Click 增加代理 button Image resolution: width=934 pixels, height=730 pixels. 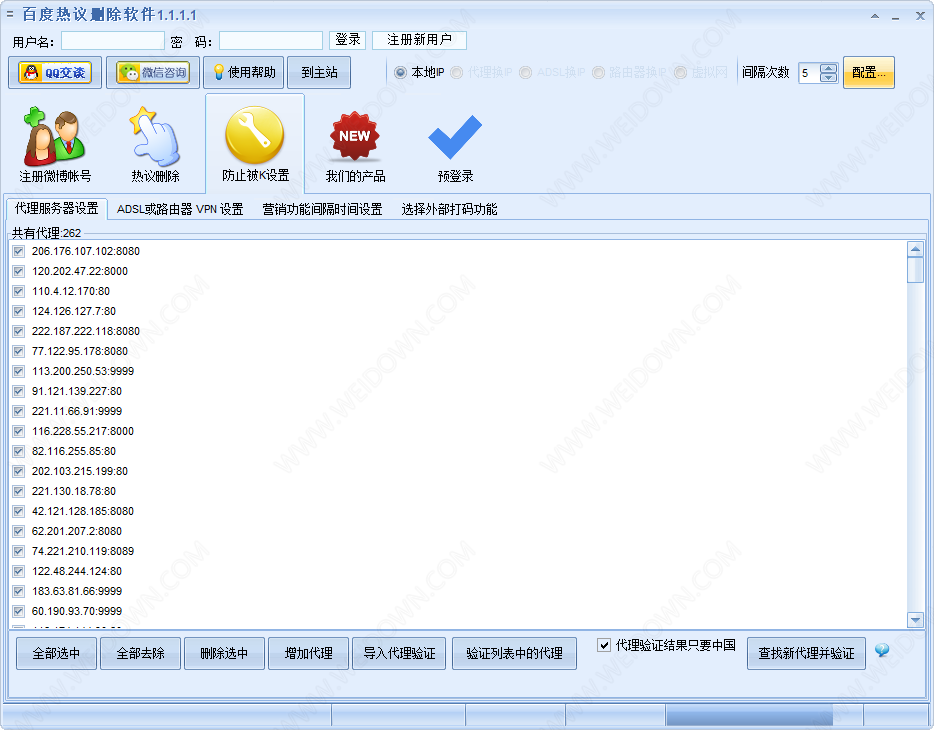tap(308, 653)
